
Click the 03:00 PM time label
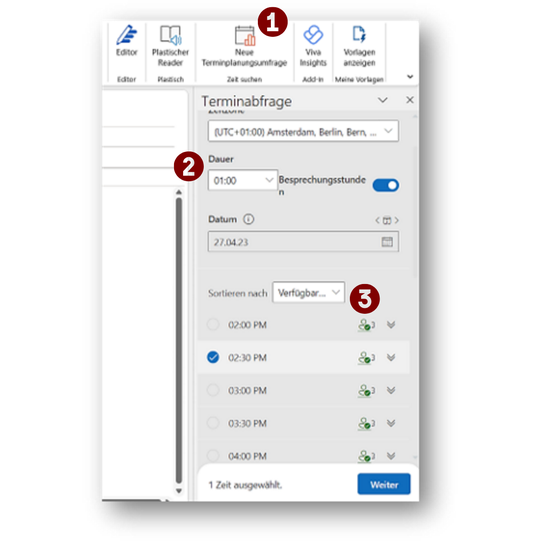(247, 390)
